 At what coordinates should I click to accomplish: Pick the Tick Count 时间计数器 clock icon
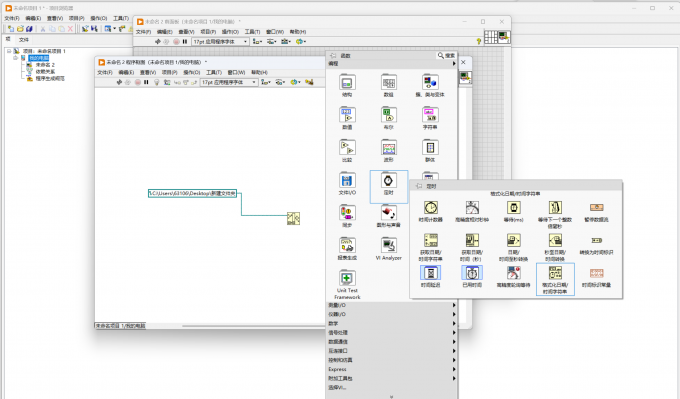[x=430, y=208]
